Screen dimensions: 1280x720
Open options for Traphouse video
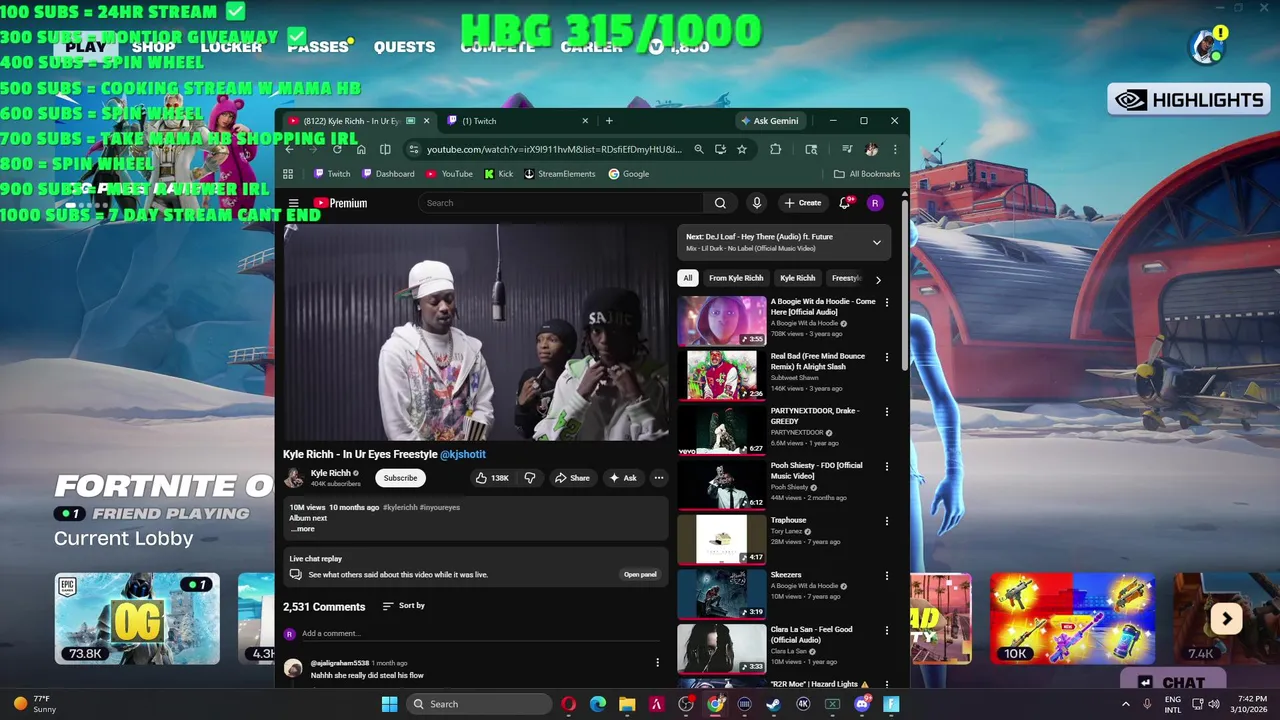tap(886, 521)
